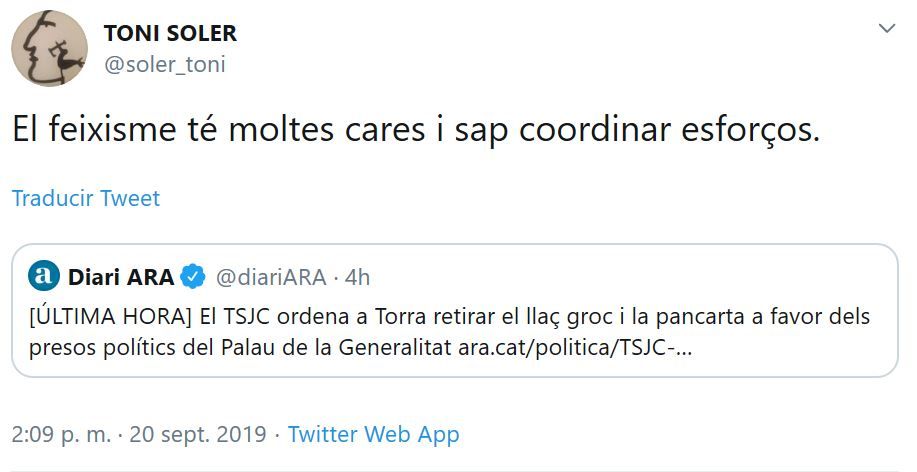Click Traducir Tweet to translate
The width and height of the screenshot is (917, 472).
pos(86,198)
